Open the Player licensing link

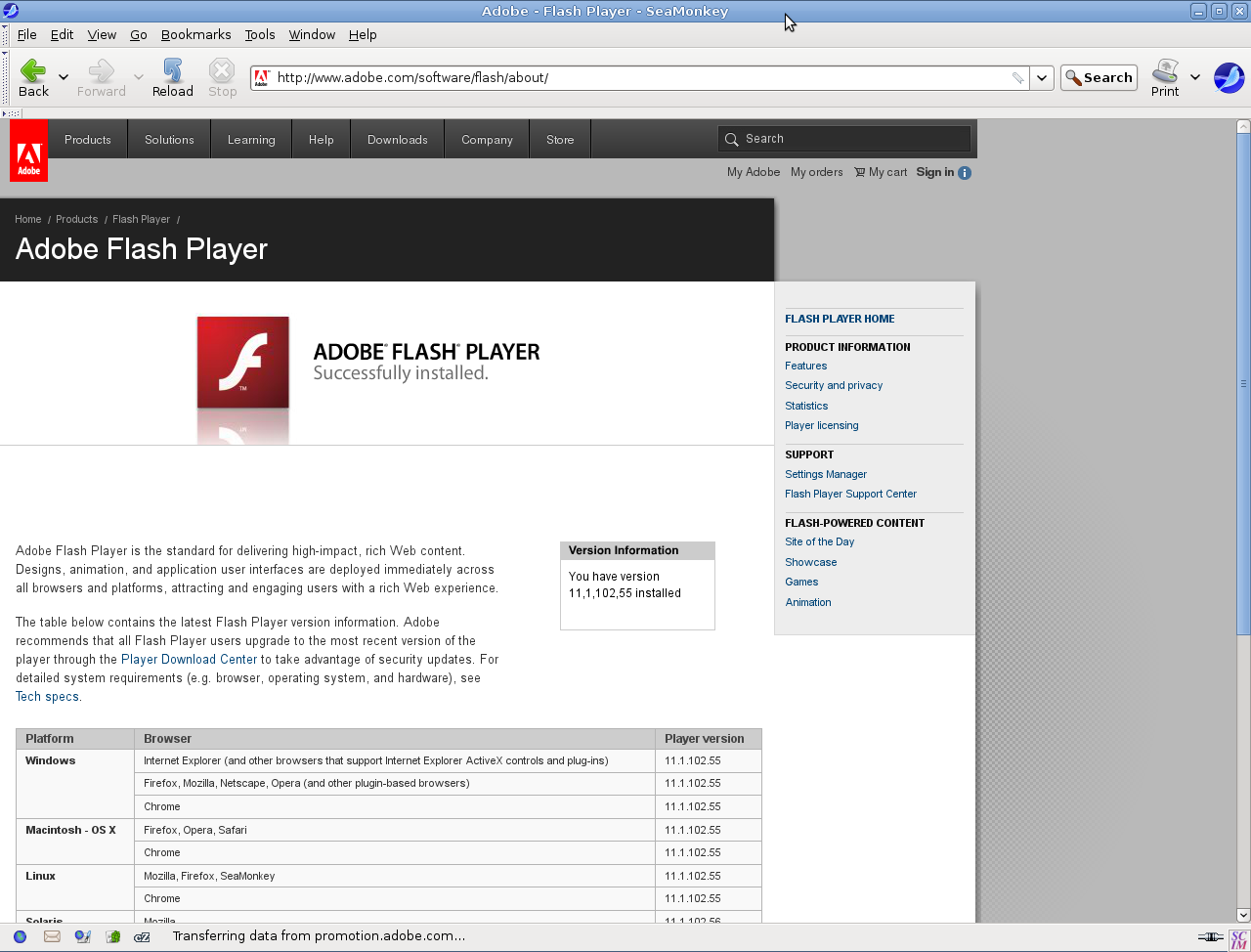(x=822, y=425)
